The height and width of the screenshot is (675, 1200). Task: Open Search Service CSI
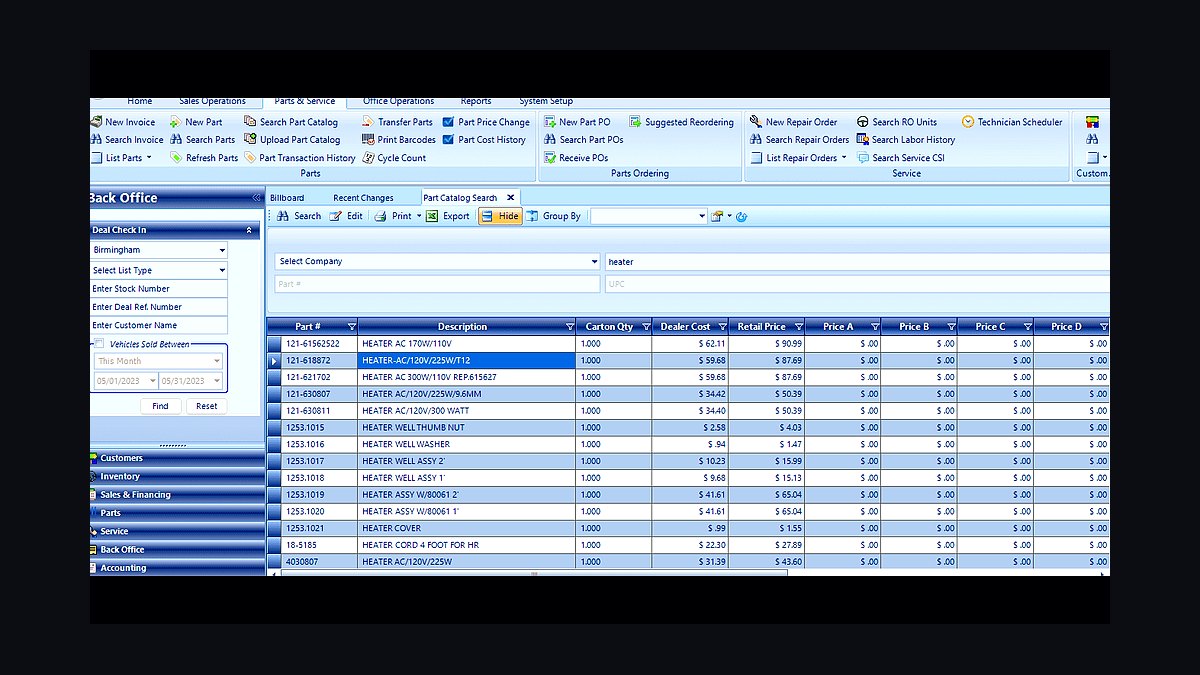pos(900,158)
